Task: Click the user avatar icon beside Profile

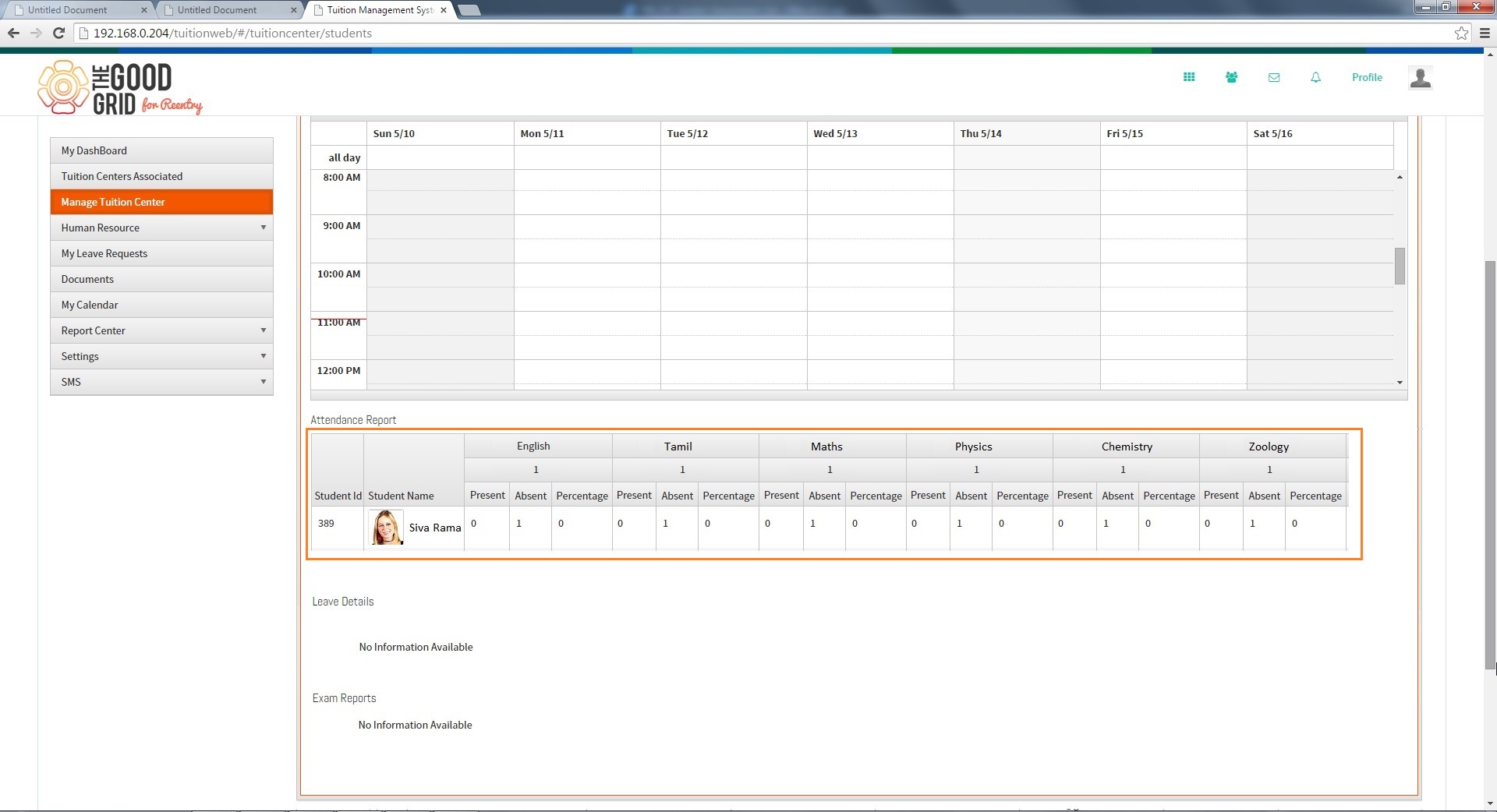Action: 1421,77
